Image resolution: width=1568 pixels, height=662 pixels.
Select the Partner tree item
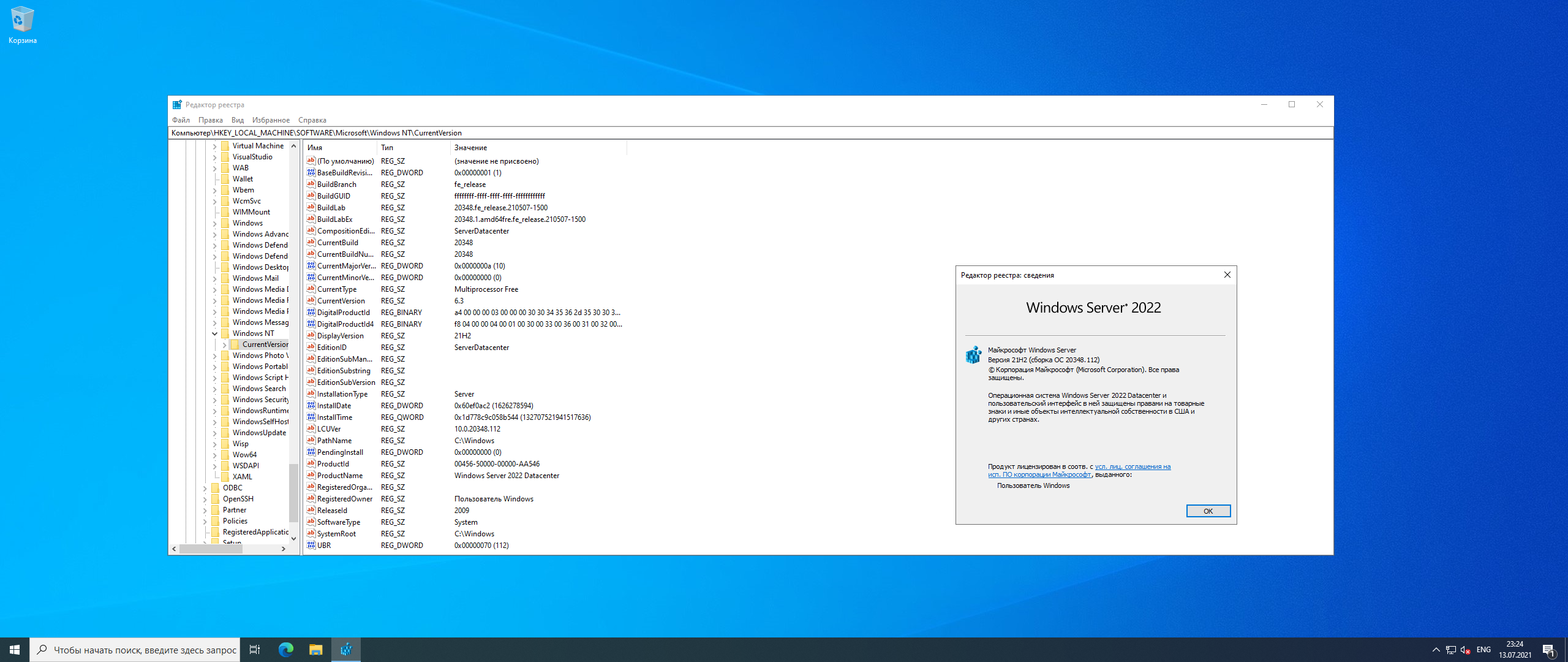[x=235, y=510]
